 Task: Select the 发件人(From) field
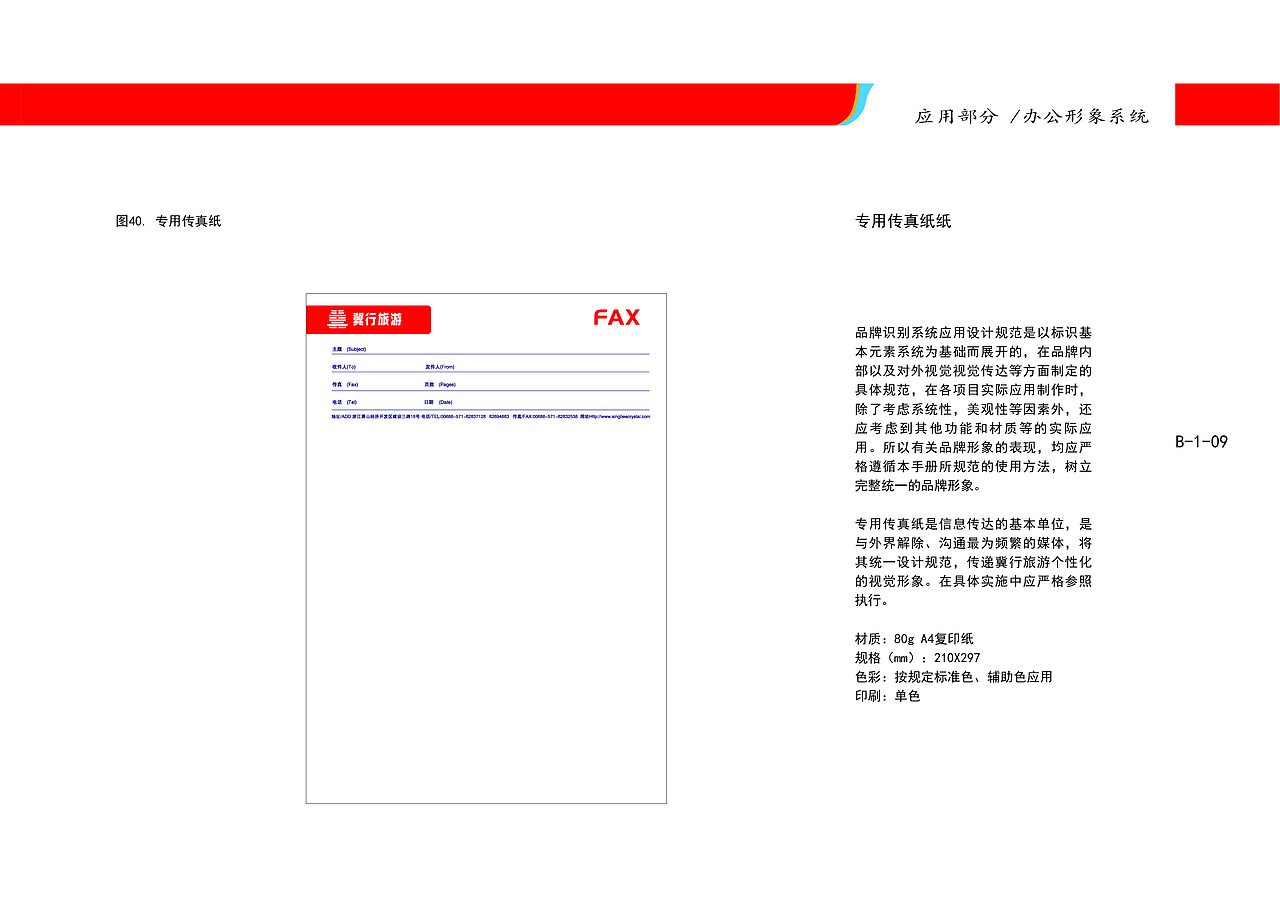(x=440, y=366)
